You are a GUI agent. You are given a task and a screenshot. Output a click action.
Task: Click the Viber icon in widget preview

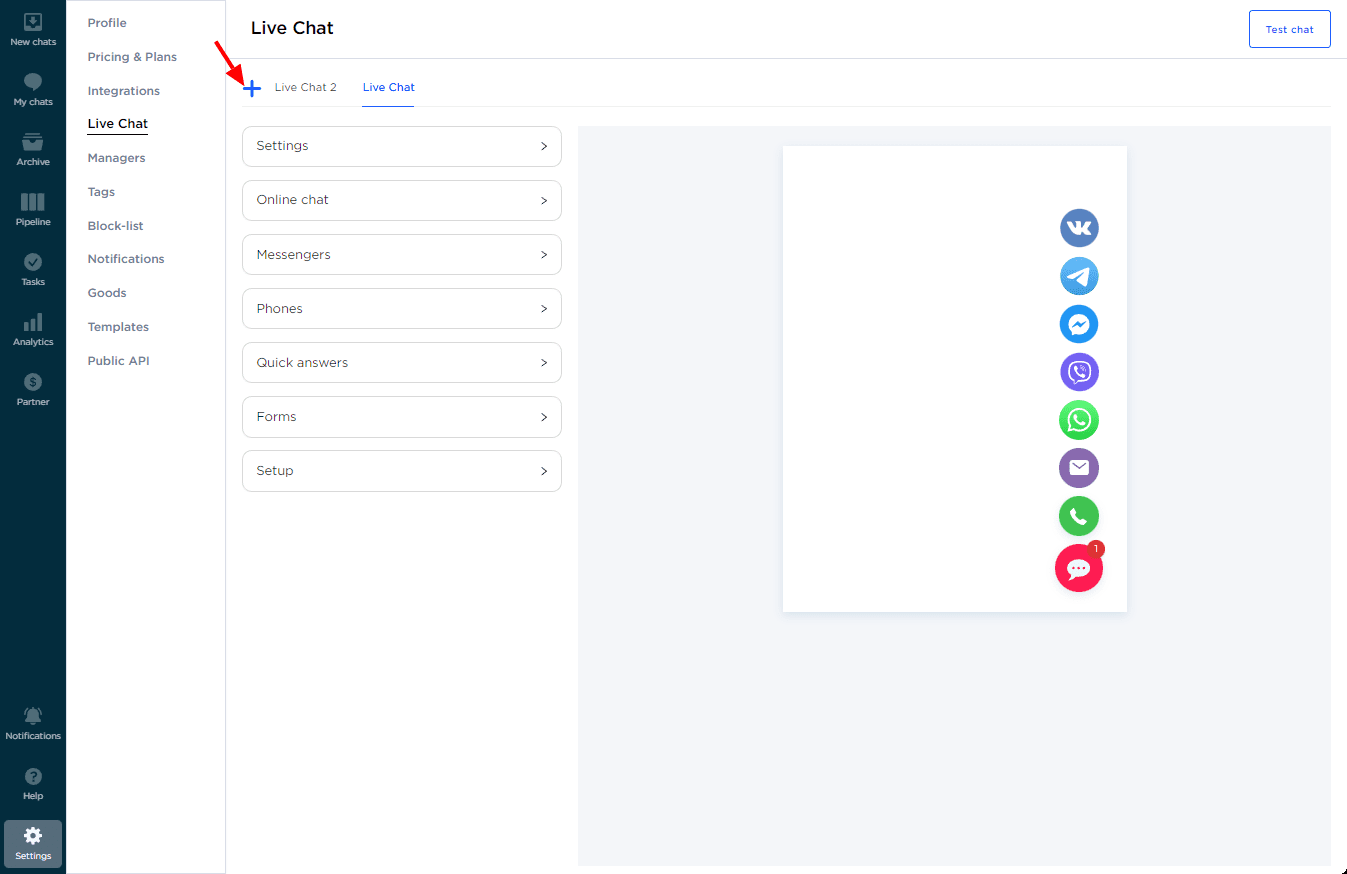1079,372
